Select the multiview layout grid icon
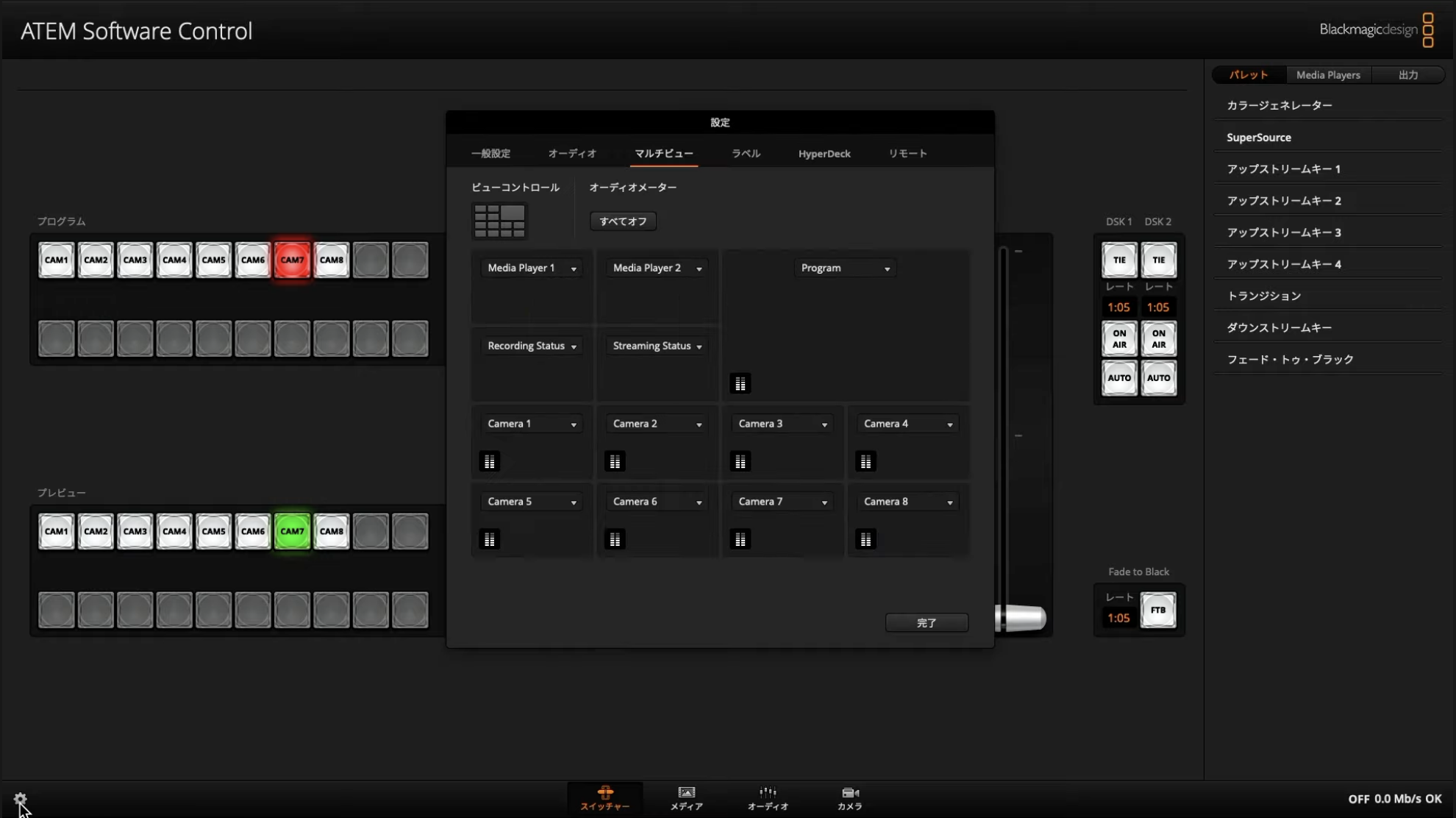This screenshot has height=818, width=1456. tap(499, 221)
